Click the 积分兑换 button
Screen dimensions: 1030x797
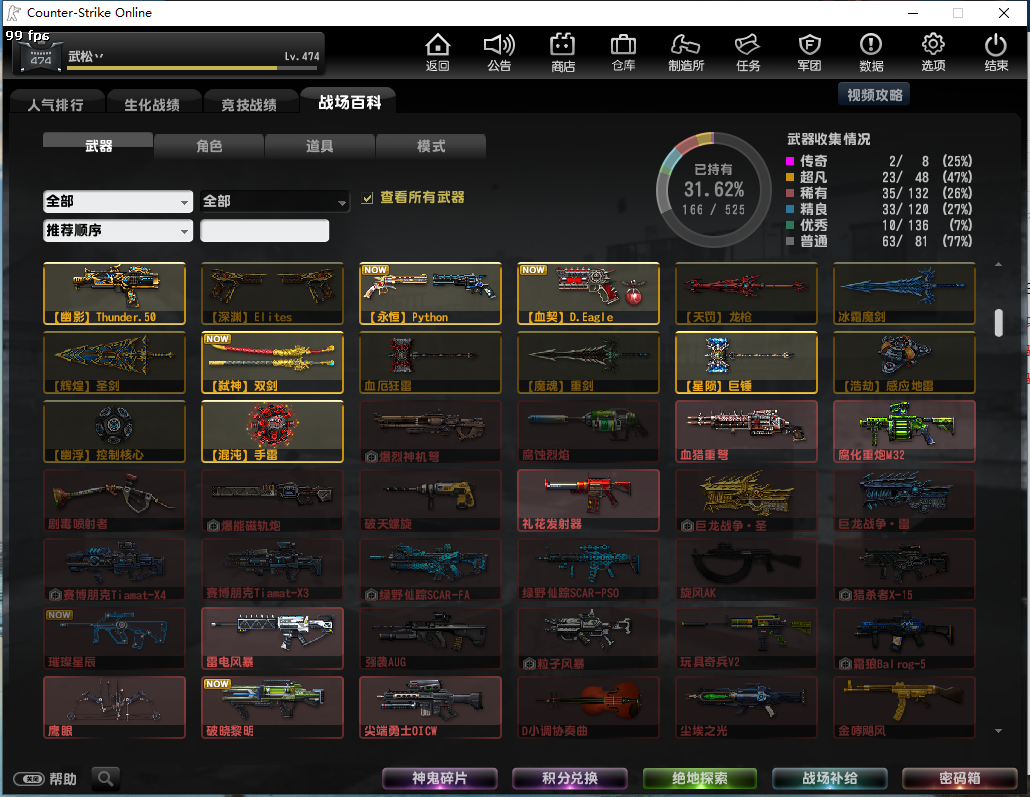click(x=570, y=779)
